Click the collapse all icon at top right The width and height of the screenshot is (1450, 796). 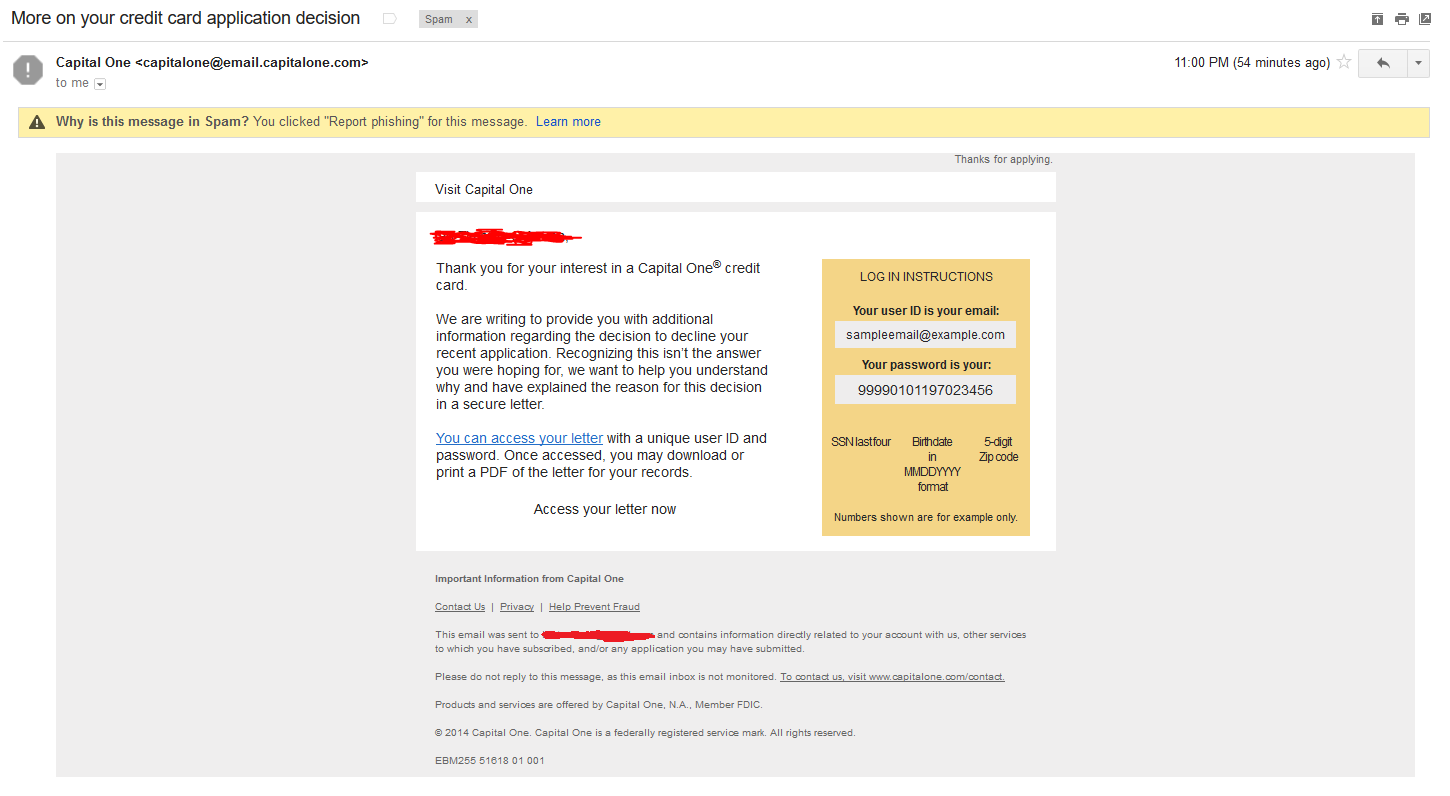pyautogui.click(x=1377, y=19)
